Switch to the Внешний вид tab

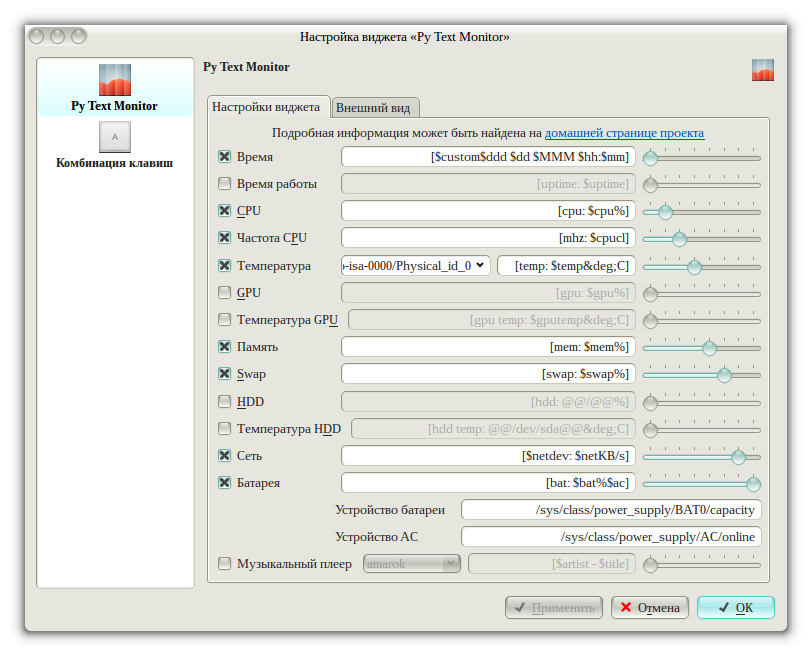coord(376,108)
